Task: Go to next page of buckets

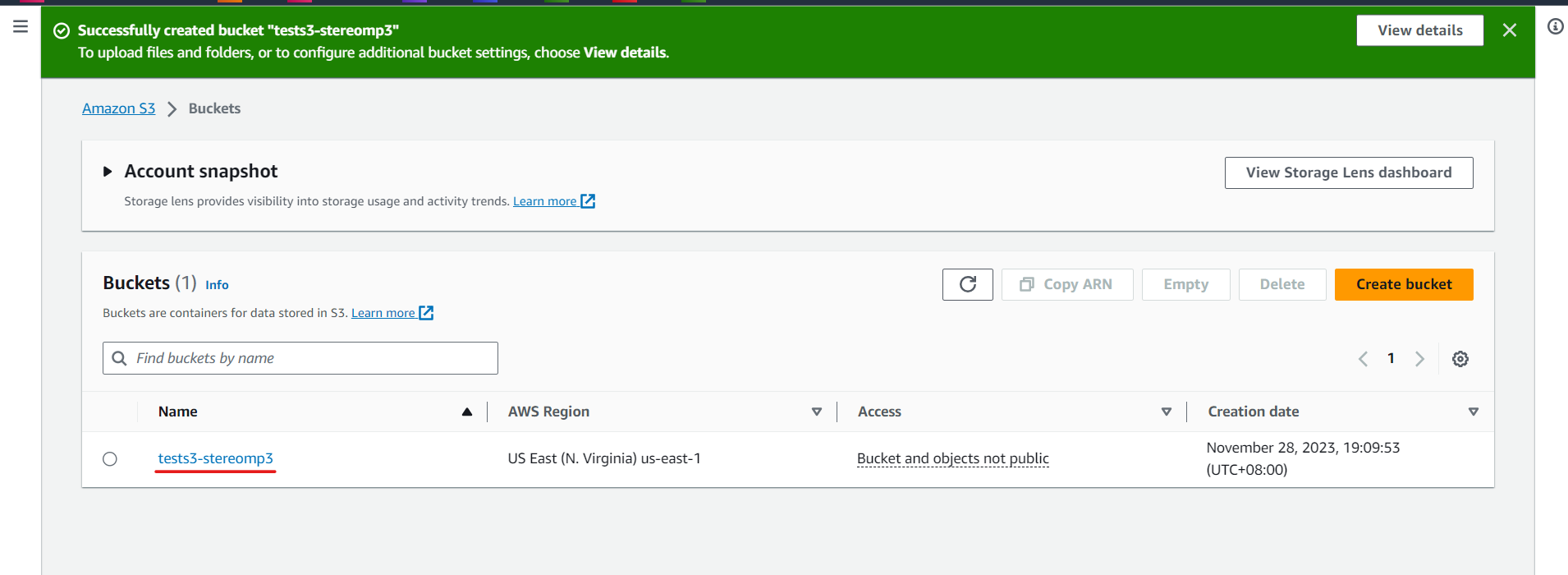Action: click(x=1419, y=359)
